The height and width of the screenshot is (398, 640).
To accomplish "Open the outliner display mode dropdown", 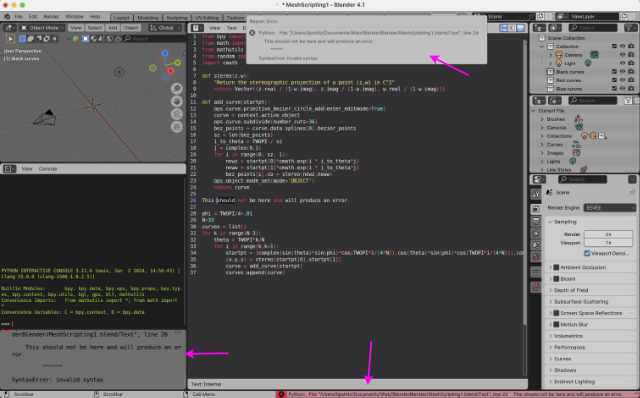I will point(554,28).
